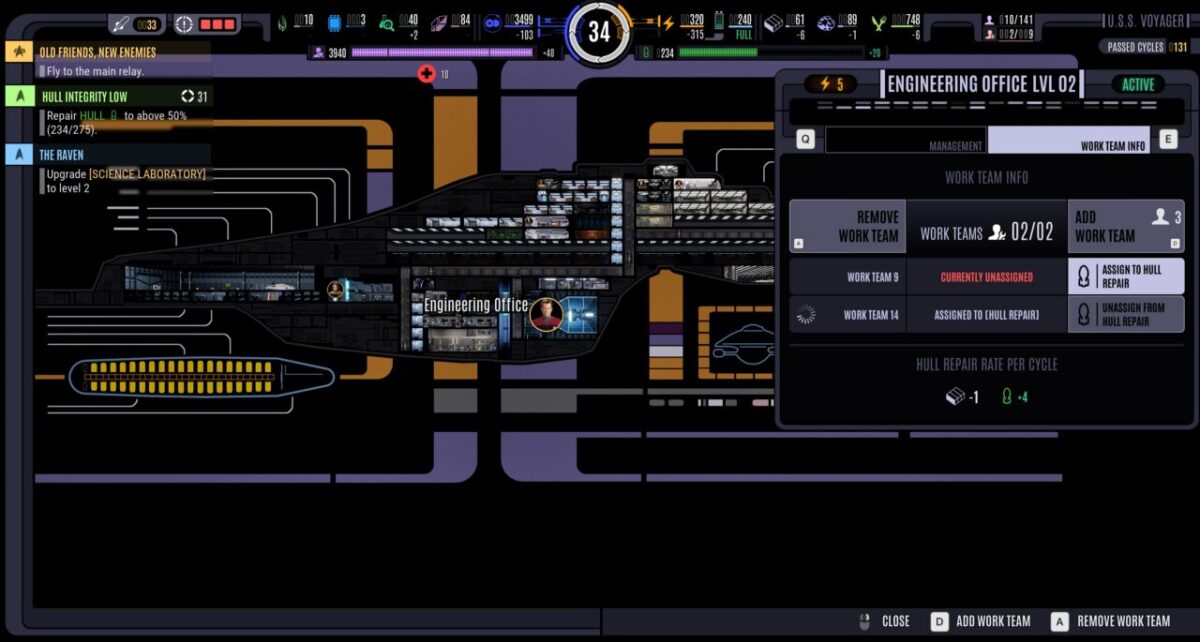Click the green plant resource icon

879,23
